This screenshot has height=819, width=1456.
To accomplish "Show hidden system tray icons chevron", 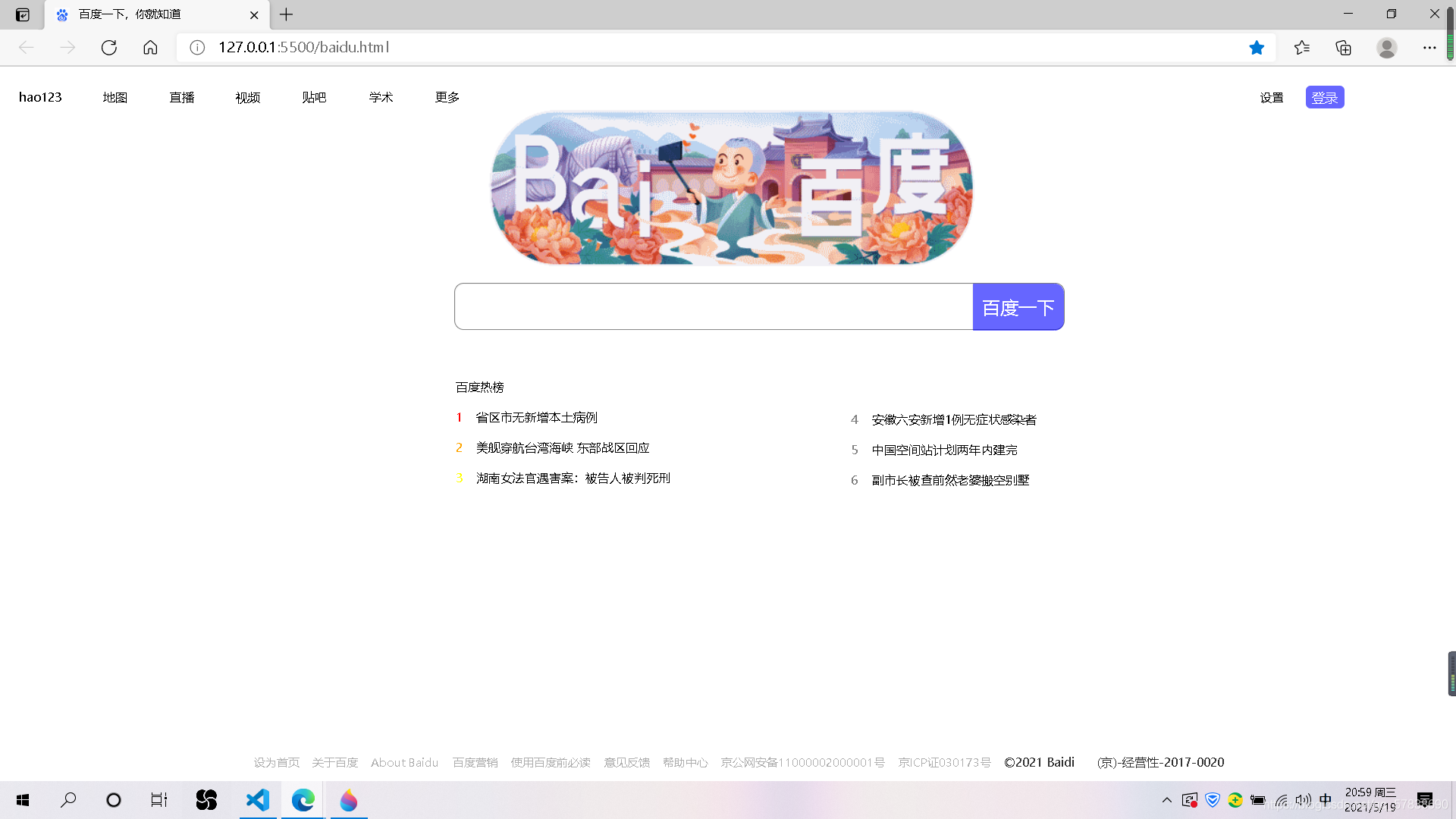I will pos(1167,800).
